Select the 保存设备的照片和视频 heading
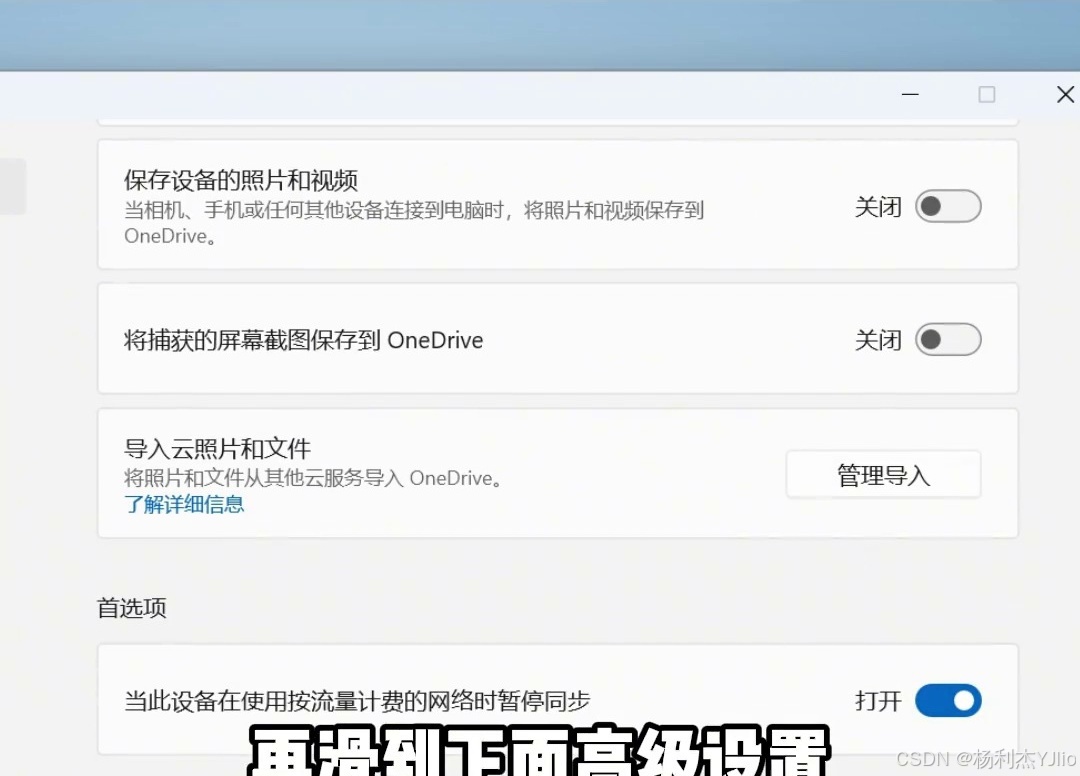This screenshot has height=776, width=1080. 240,180
